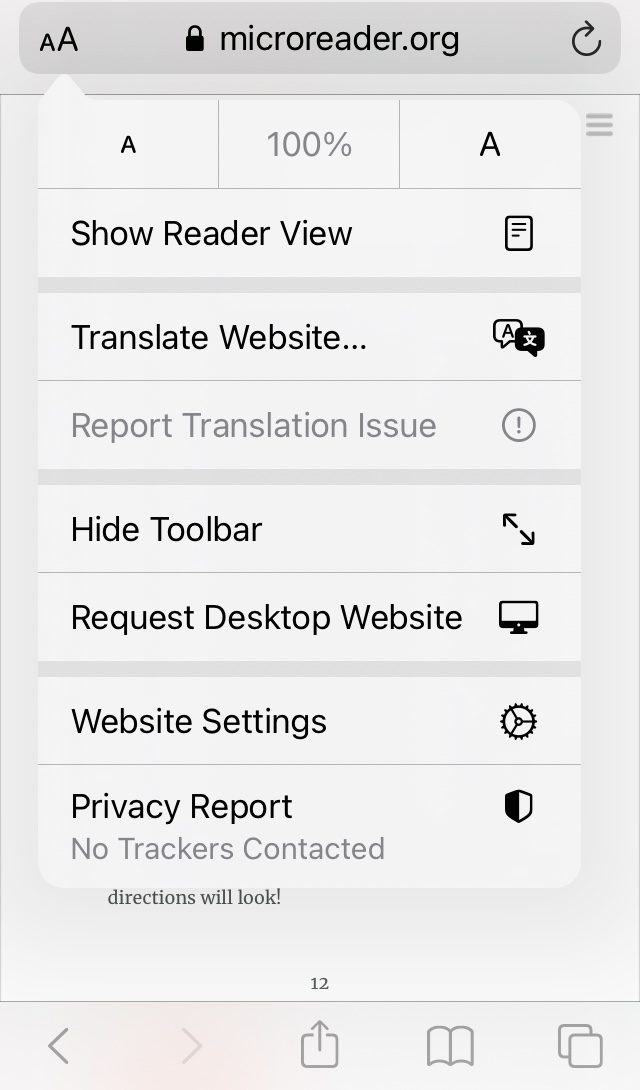Click the Reader View page icon
640x1090 pixels.
518,233
